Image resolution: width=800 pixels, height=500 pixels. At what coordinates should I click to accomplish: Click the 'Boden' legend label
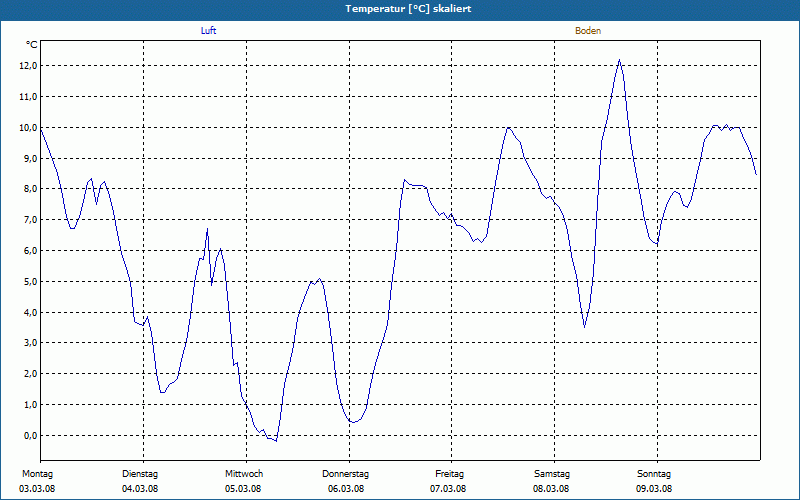[x=588, y=31]
